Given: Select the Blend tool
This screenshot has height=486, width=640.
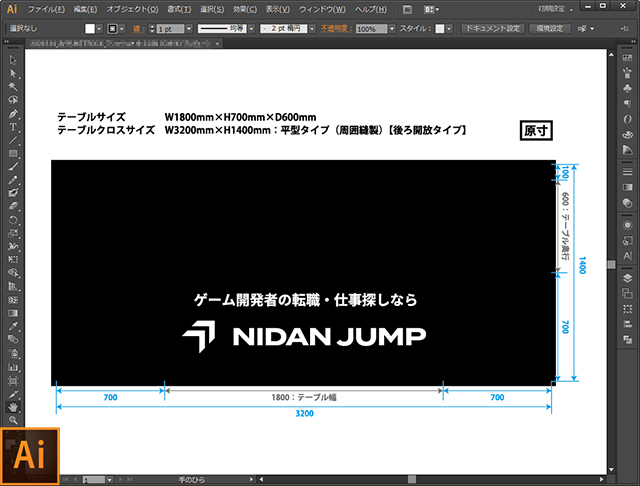Looking at the screenshot, I should (x=13, y=340).
